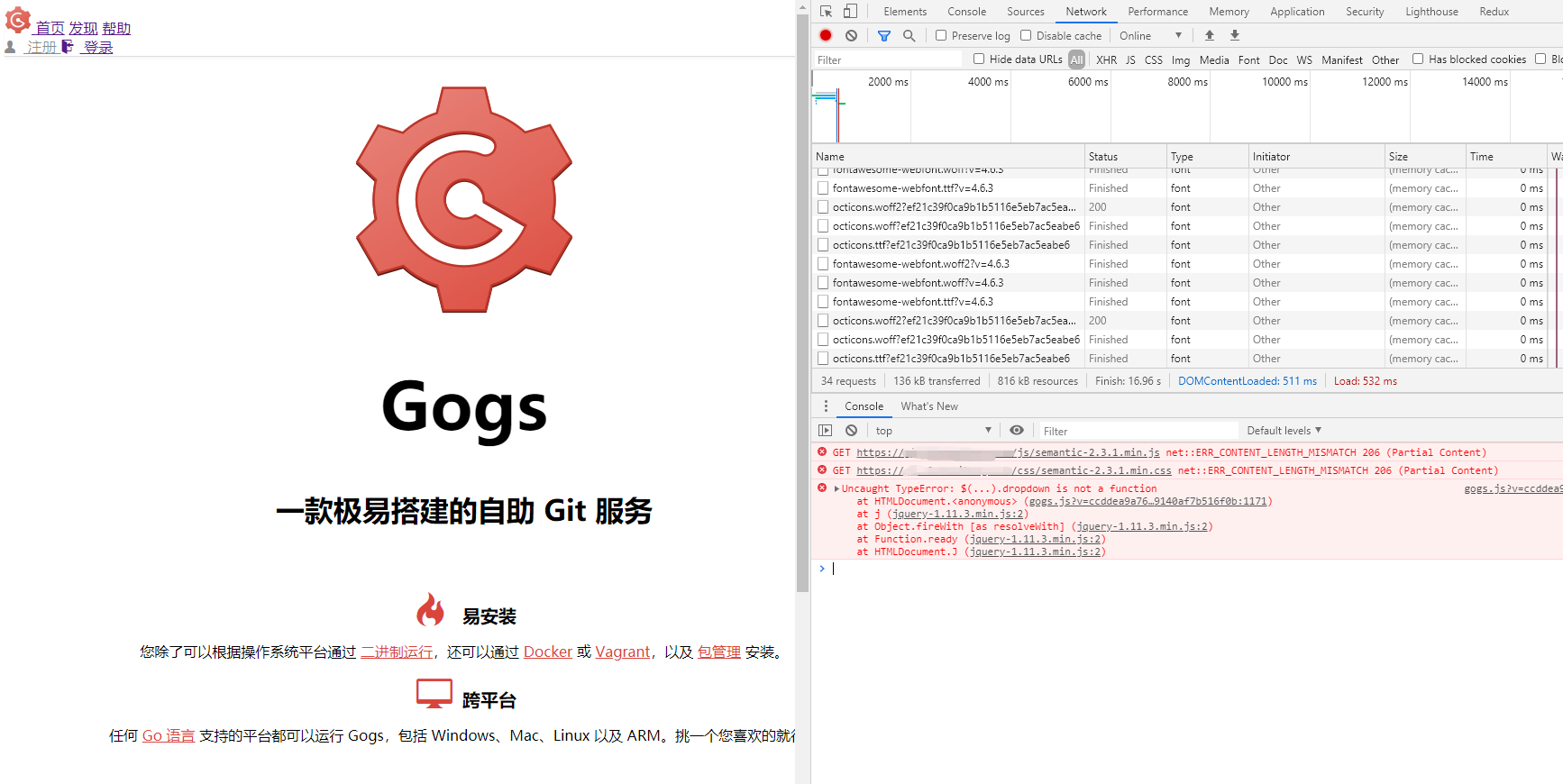Open the console drawer three-dot menu
This screenshot has height=784, width=1563.
[826, 406]
